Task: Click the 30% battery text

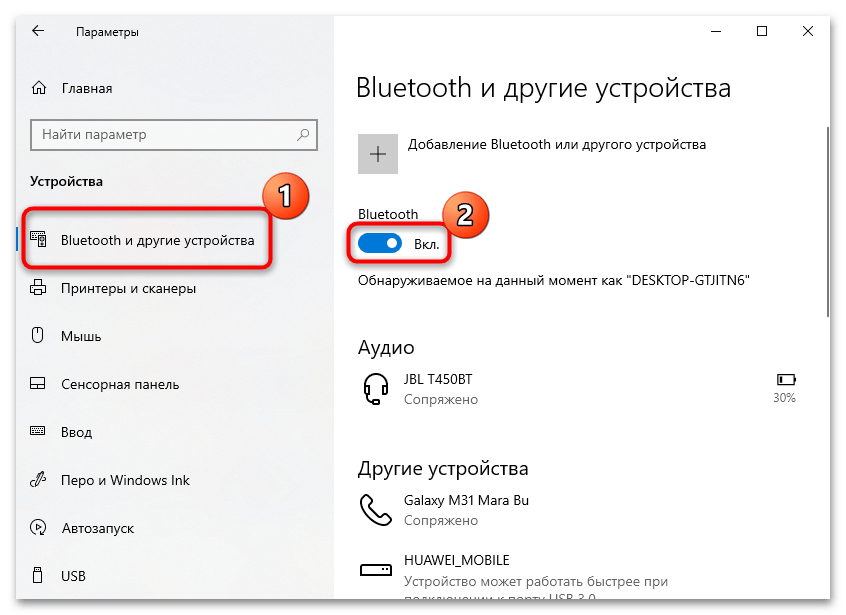Action: 784,398
